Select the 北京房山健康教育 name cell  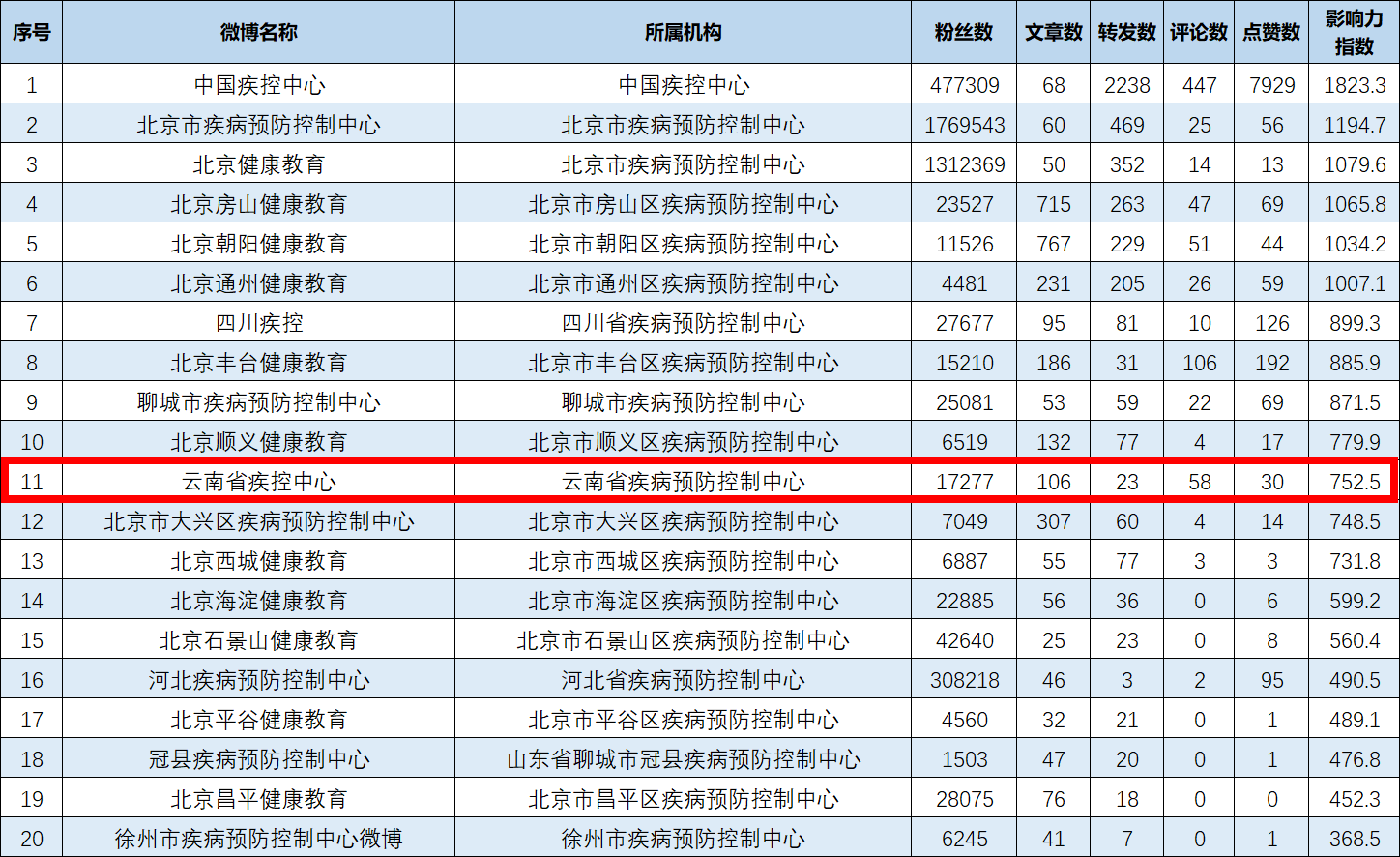(259, 204)
